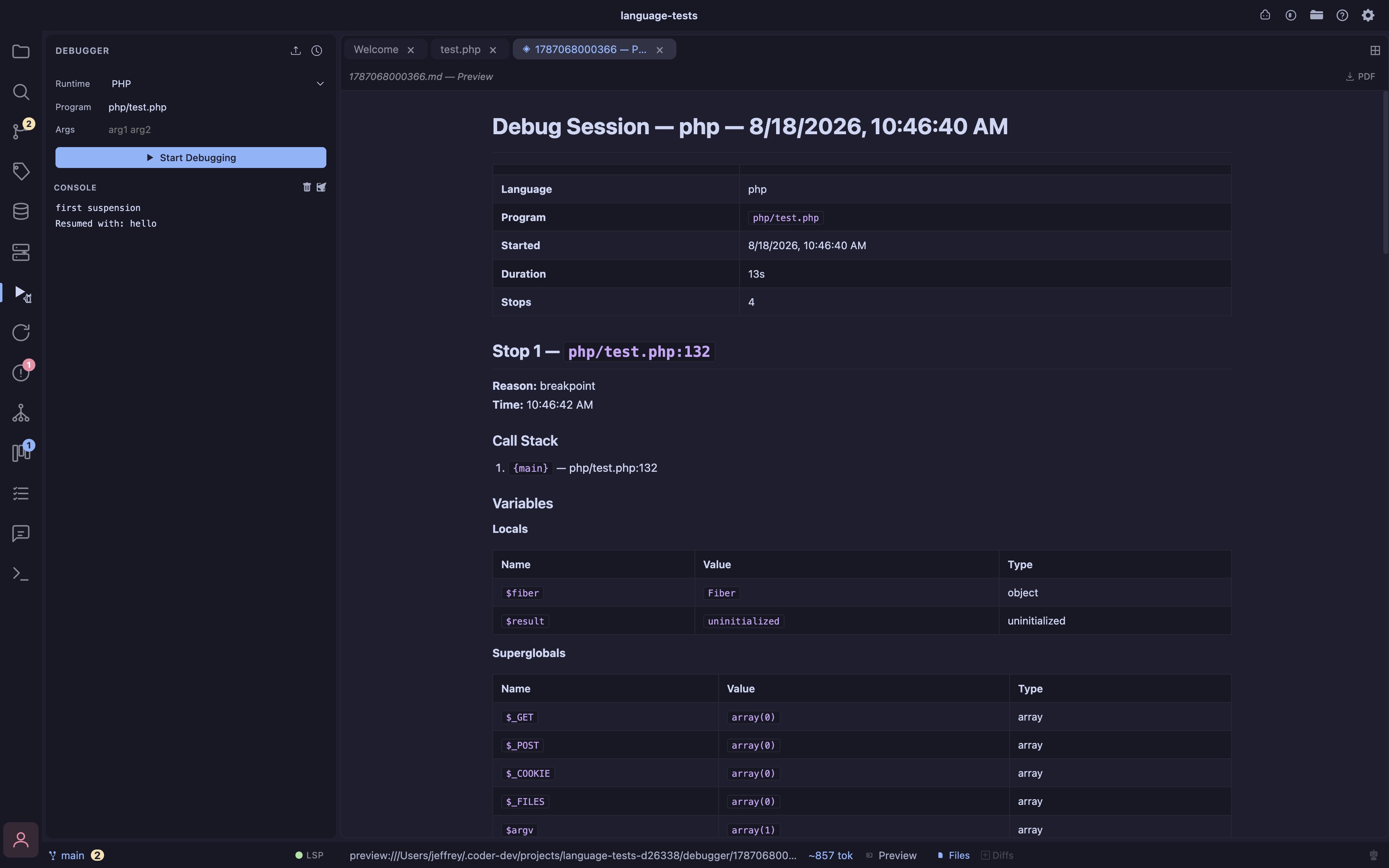1389x868 pixels.
Task: Click the console edit icon beside trash
Action: coord(322,187)
